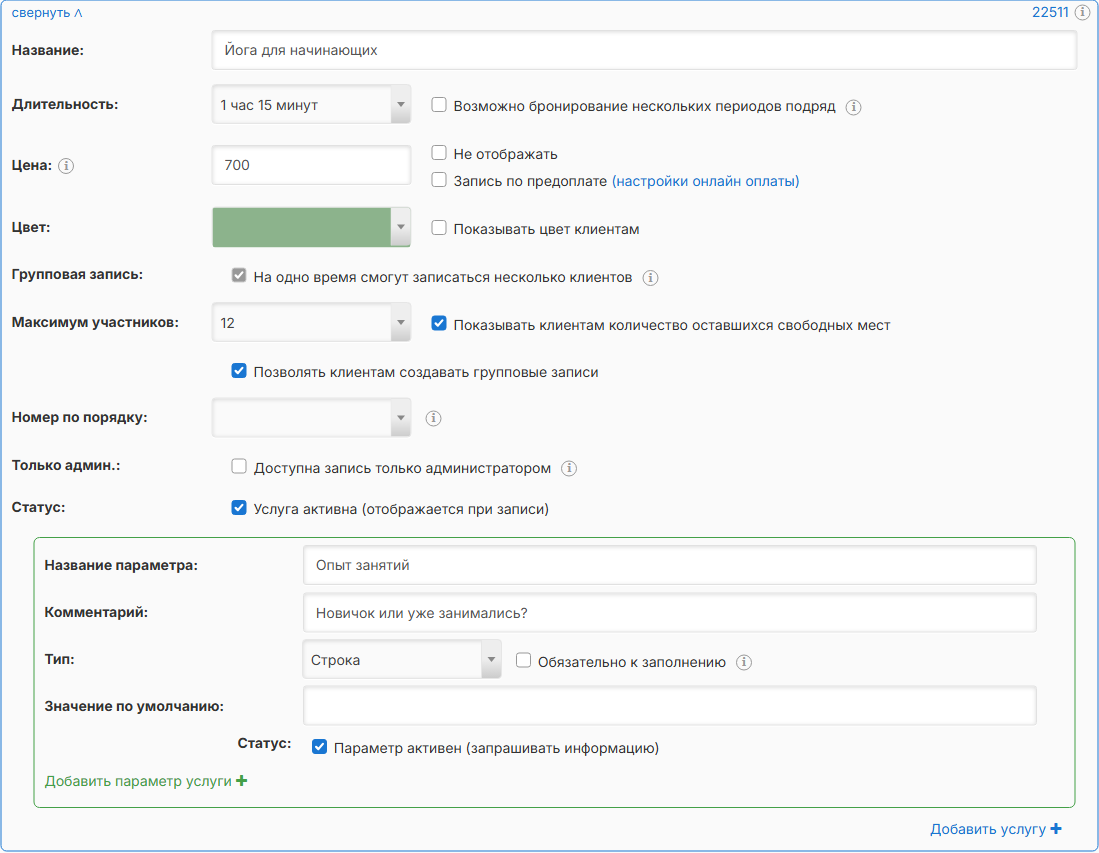Click info icon beside administrator-only booking option
The height and width of the screenshot is (853, 1099).
coord(569,468)
